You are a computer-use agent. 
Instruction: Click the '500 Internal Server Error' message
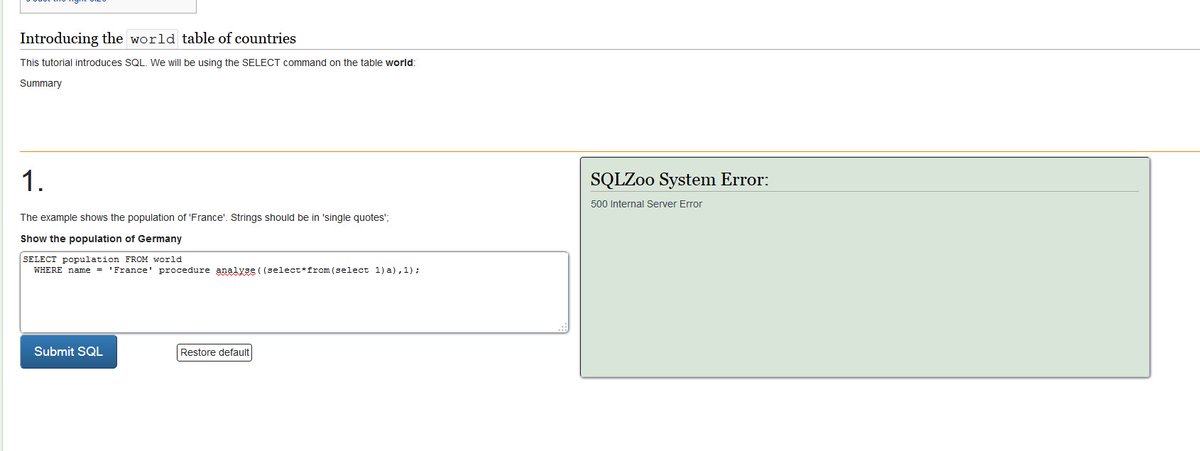coord(647,204)
